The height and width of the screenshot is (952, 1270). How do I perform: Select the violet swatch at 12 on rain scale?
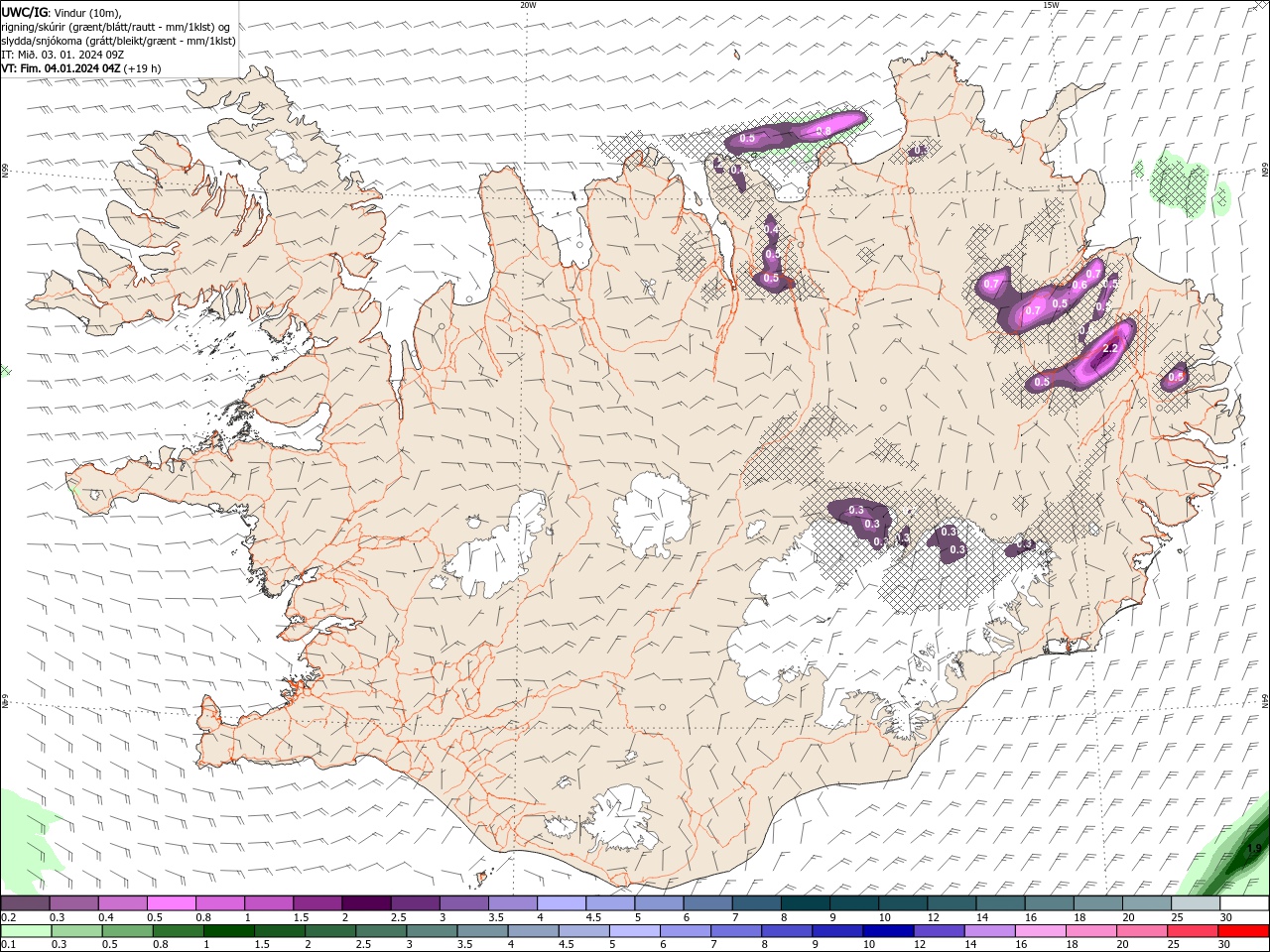click(939, 930)
